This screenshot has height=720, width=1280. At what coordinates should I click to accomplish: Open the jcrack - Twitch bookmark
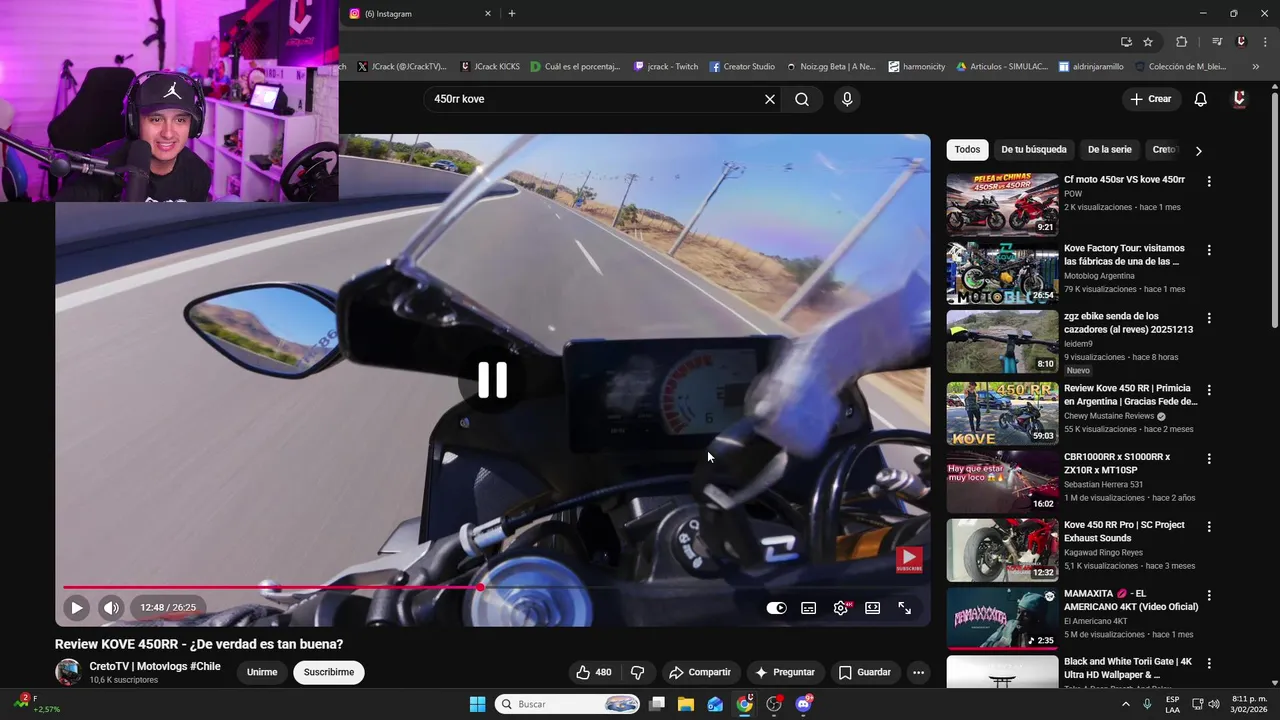tap(666, 67)
